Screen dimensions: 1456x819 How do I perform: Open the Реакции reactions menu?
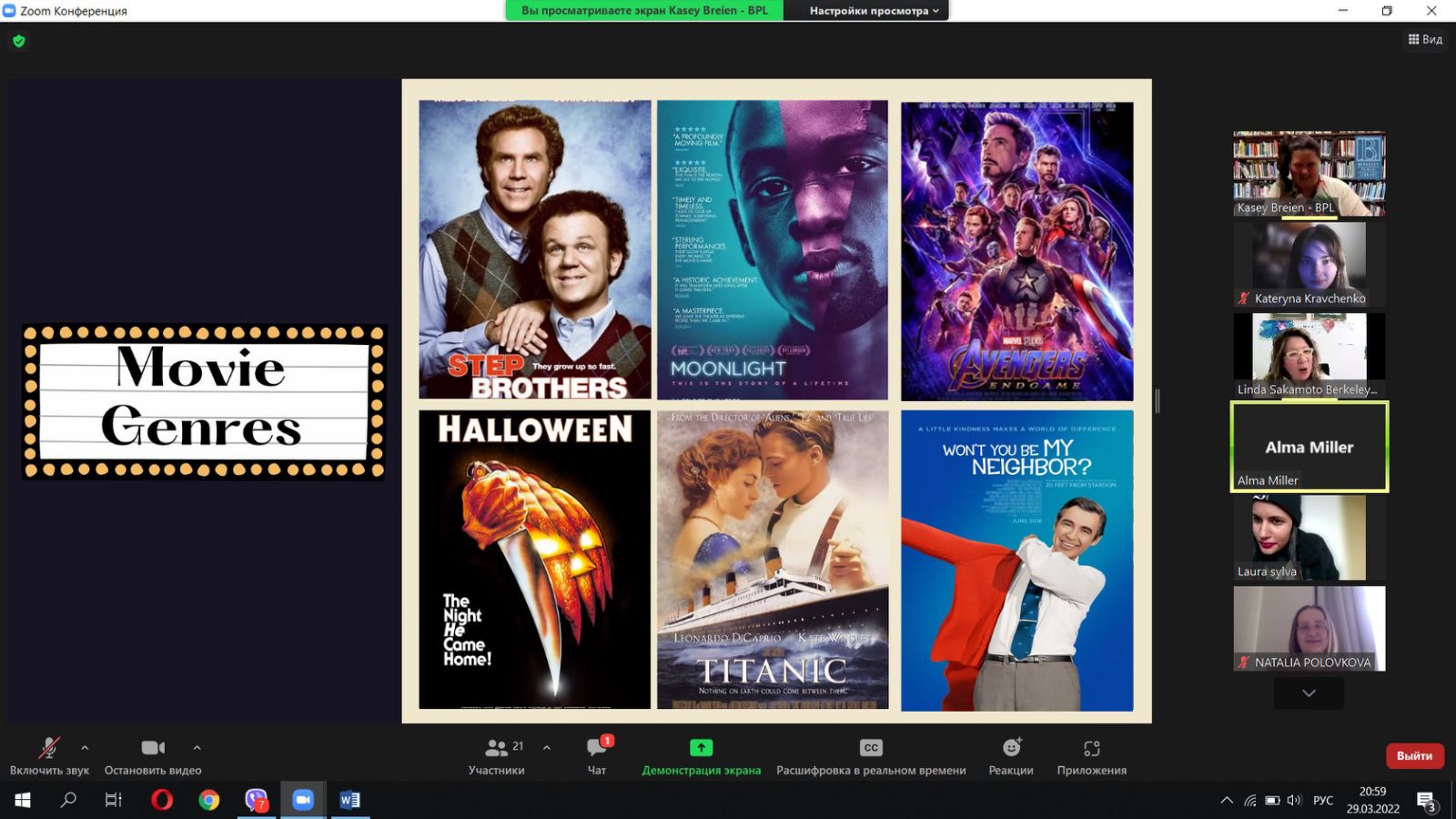1011,756
